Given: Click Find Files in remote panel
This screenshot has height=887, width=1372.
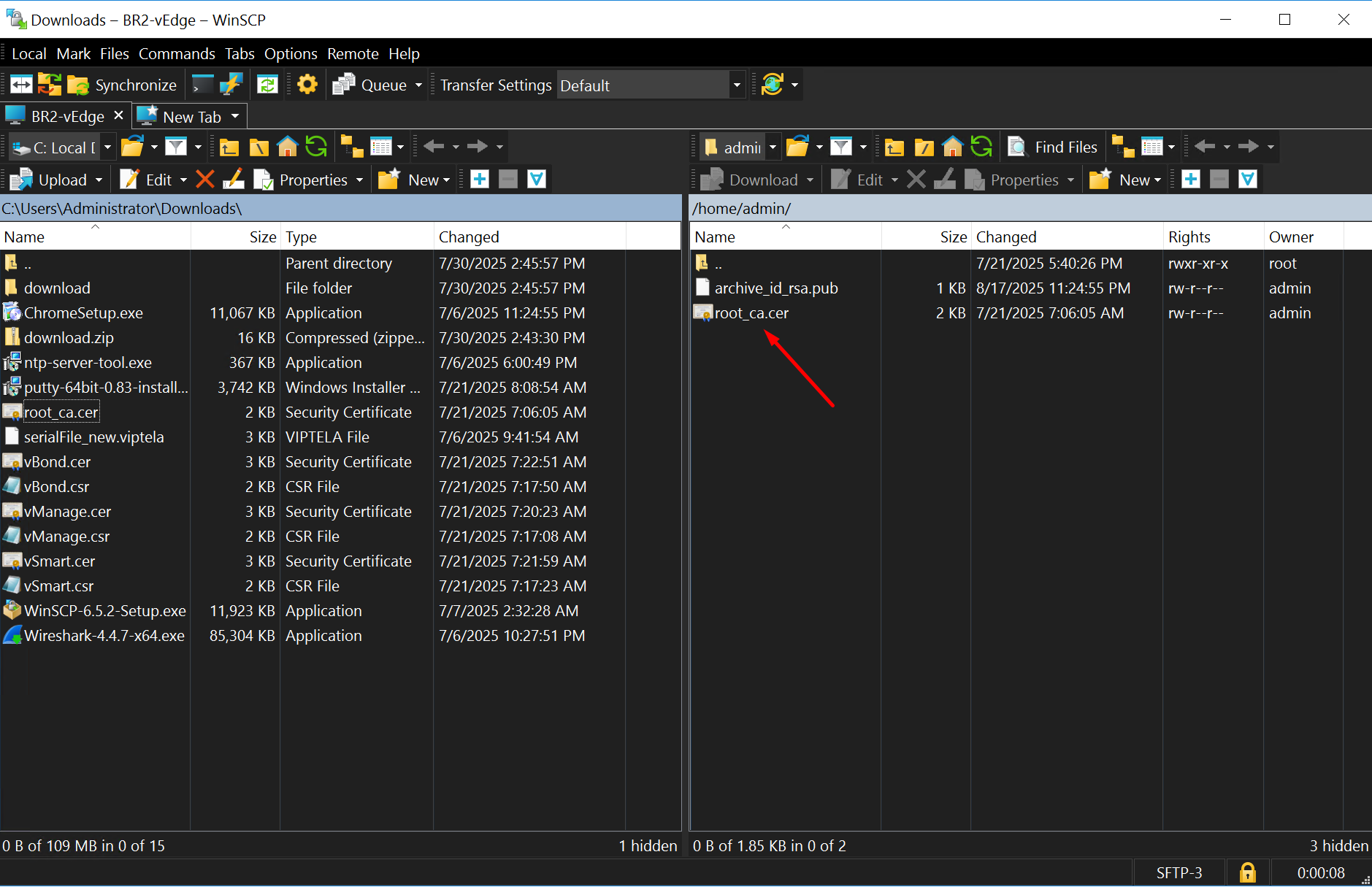Looking at the screenshot, I should tap(1052, 147).
